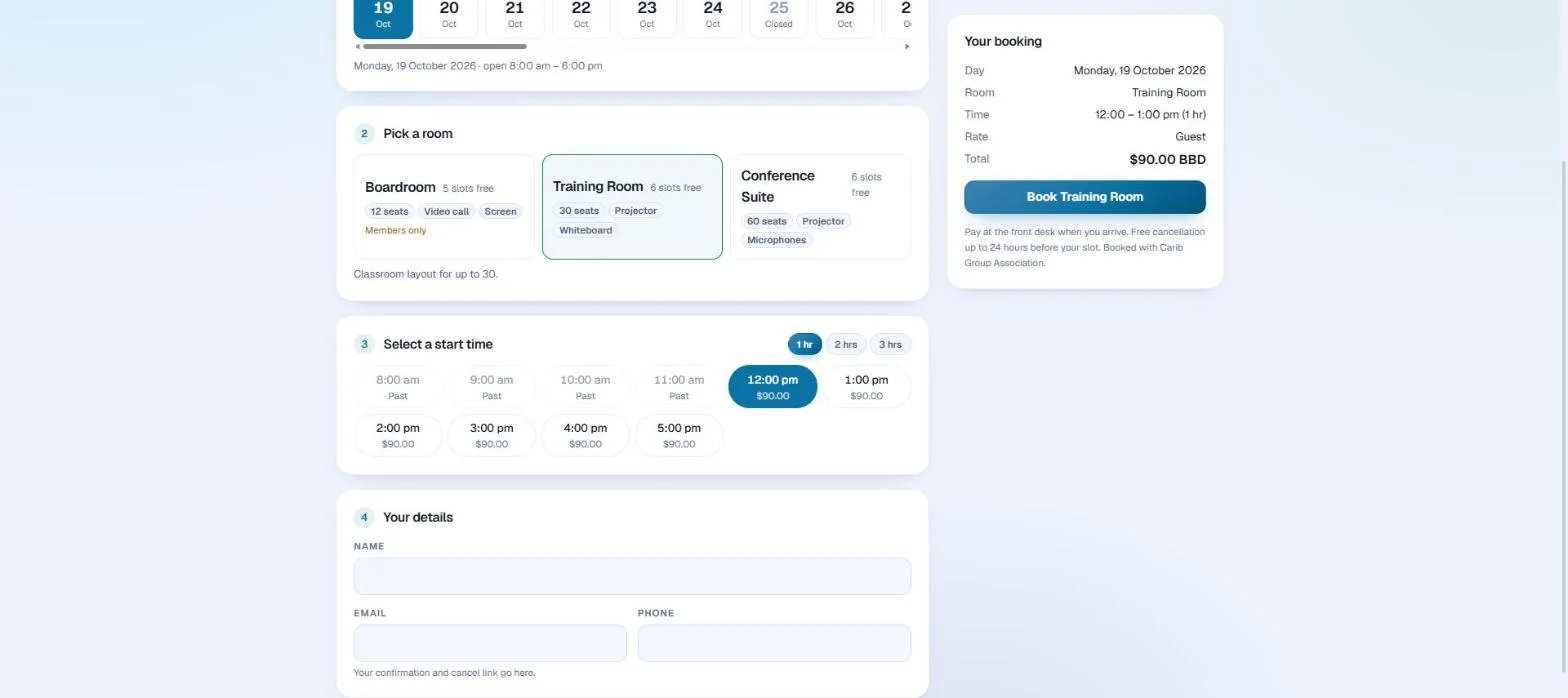Pick the 21 Oct date tile
The width and height of the screenshot is (1568, 698).
515,19
